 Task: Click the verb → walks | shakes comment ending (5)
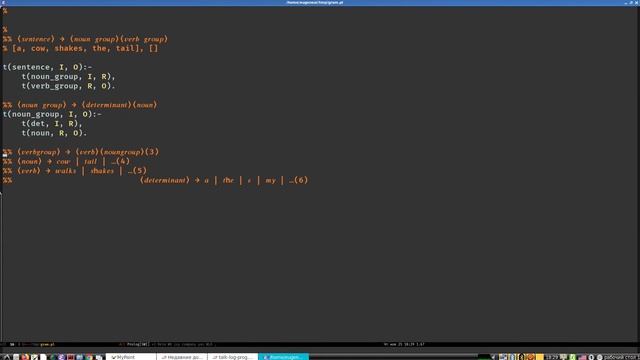tap(75, 170)
